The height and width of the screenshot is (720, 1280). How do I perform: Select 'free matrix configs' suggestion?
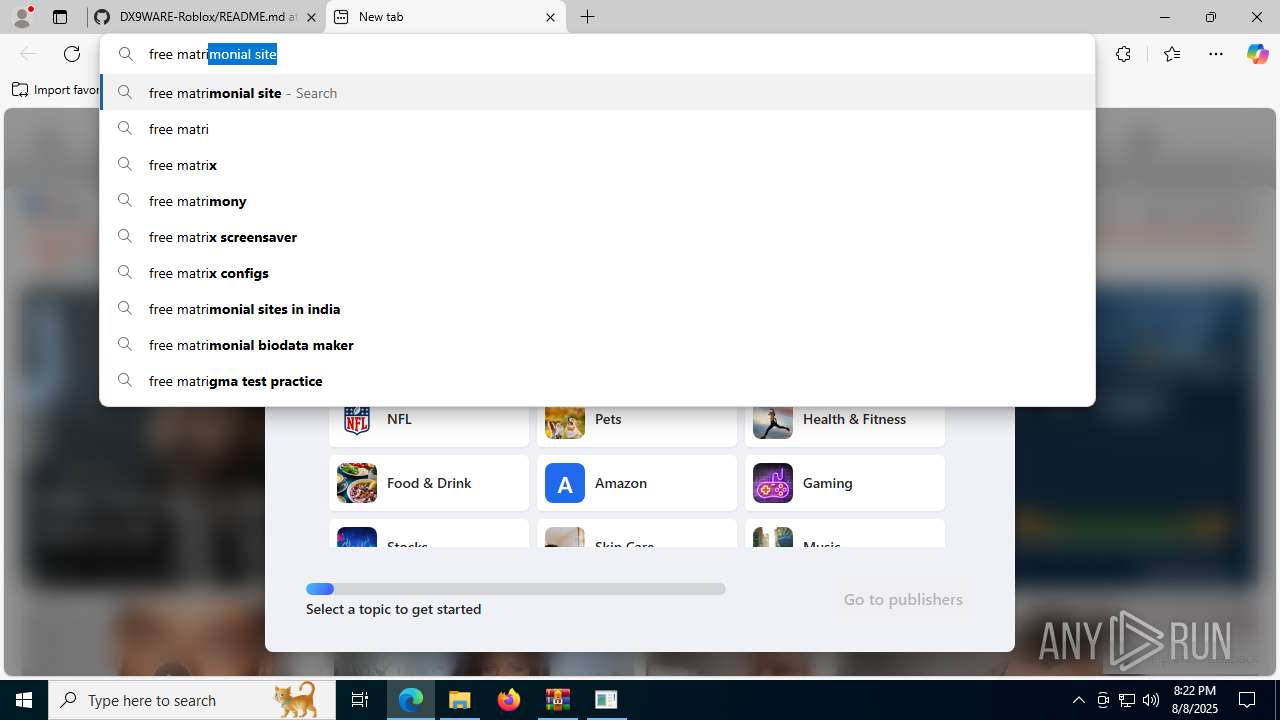[x=597, y=273]
